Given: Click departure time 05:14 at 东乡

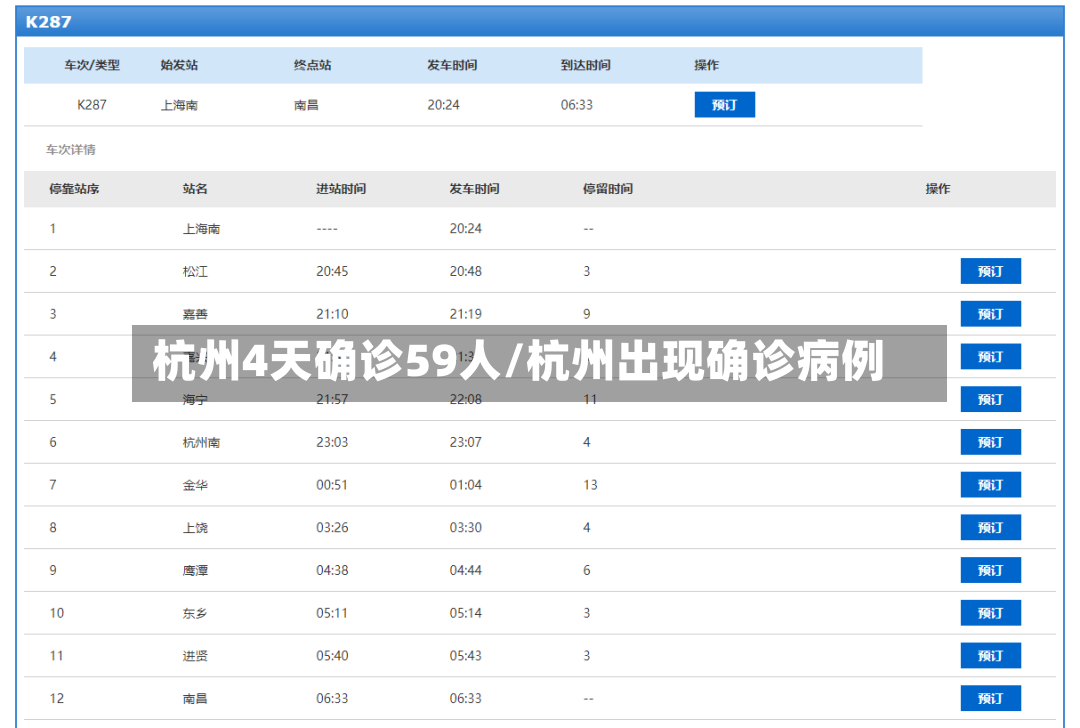Looking at the screenshot, I should coord(466,613).
